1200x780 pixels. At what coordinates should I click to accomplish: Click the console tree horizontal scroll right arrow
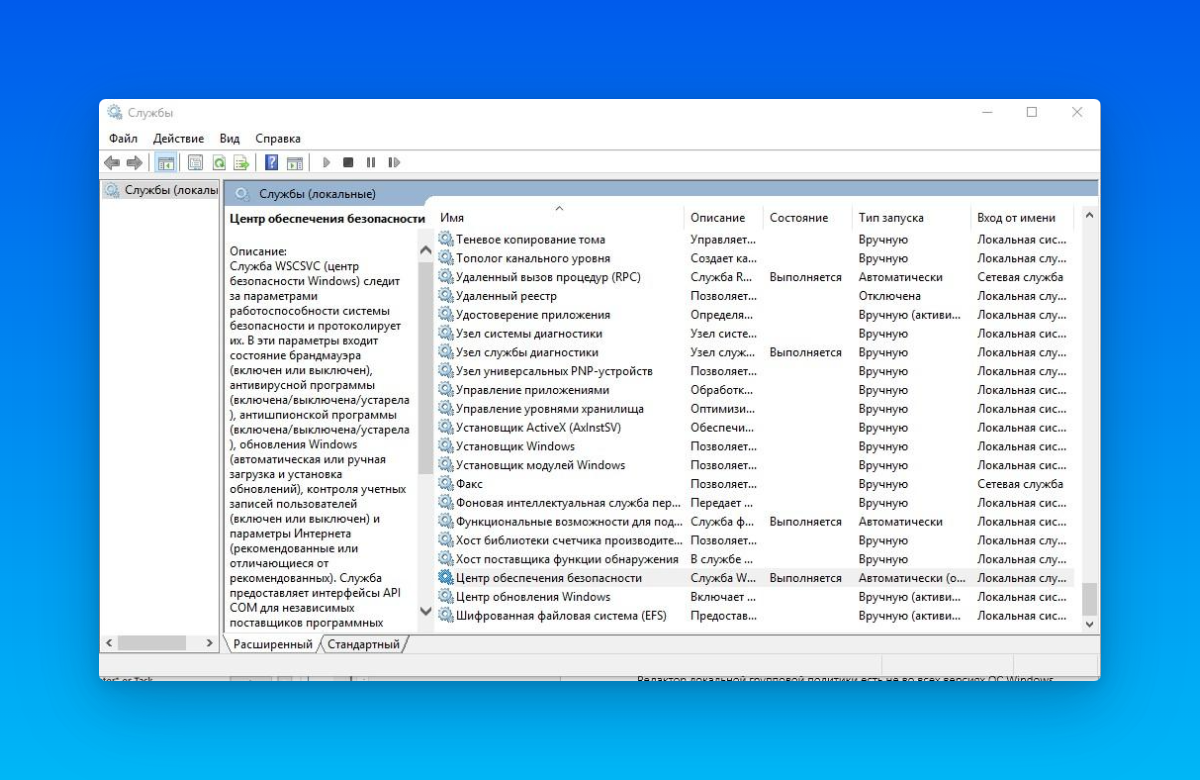pos(210,644)
